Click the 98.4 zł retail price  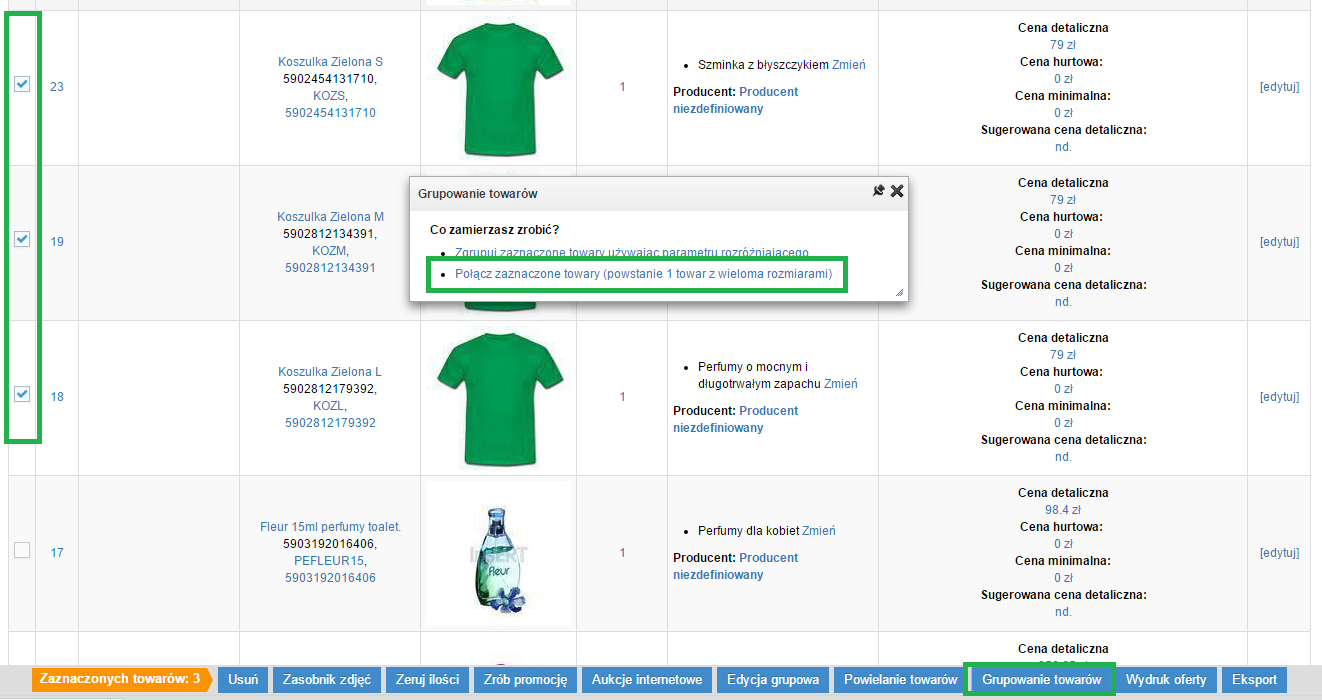pyautogui.click(x=1063, y=510)
